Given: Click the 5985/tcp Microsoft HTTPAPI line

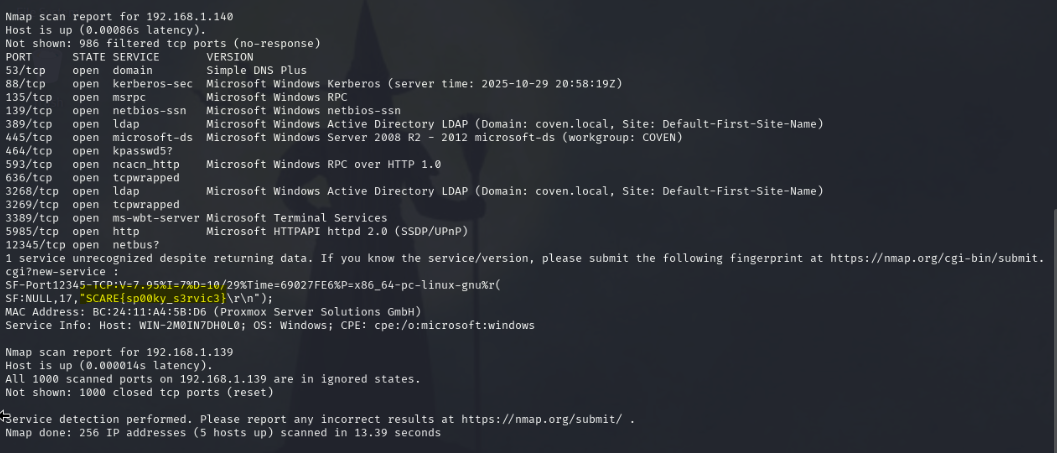Looking at the screenshot, I should (237, 231).
